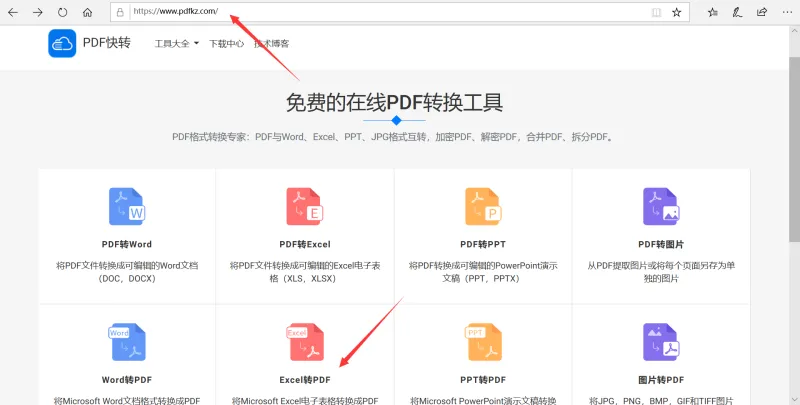Click the 图片转PDF icon
This screenshot has height=405, width=800.
661,342
